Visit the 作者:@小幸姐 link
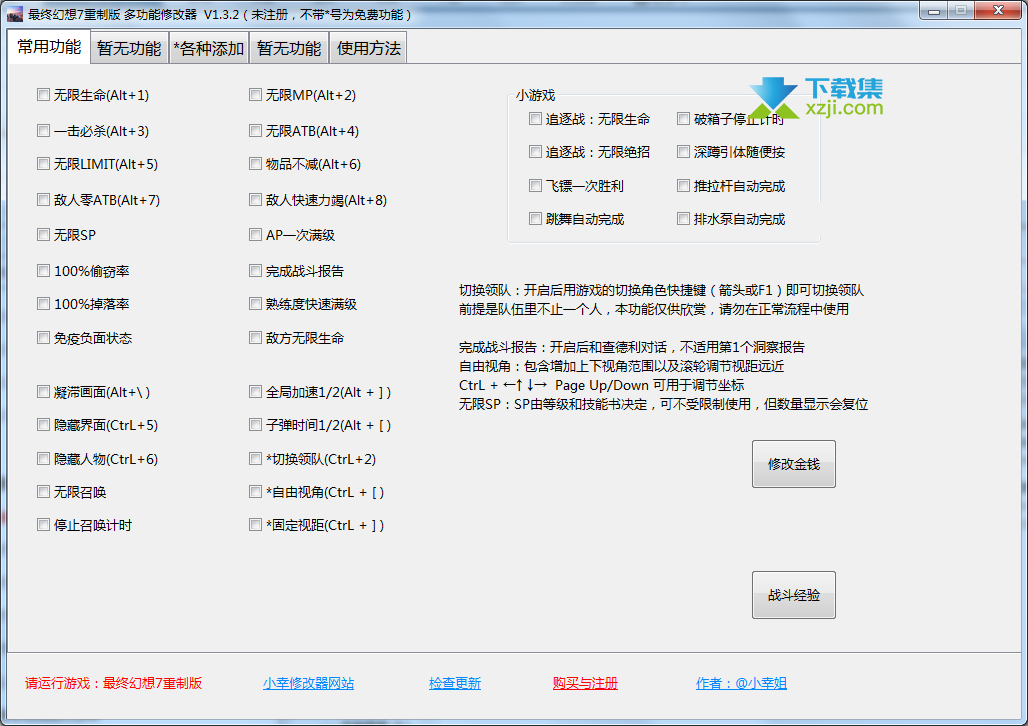Screen dimensions: 1028x726 coord(741,683)
